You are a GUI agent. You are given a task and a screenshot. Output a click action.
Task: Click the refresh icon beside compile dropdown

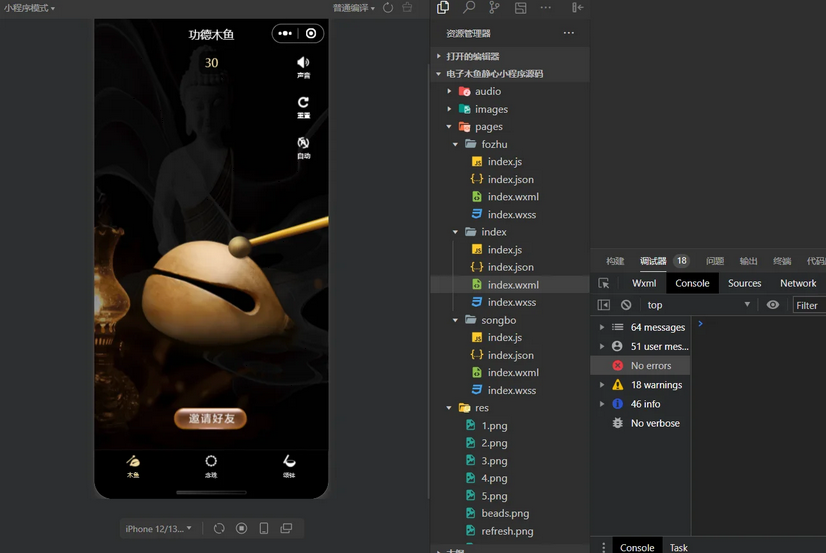point(388,8)
